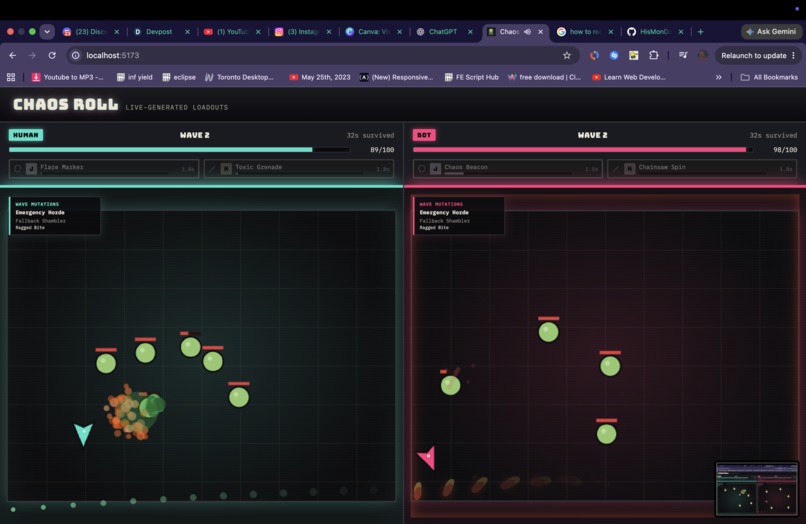Viewport: 806px width, 524px height.
Task: Open the apps grid in bookmarks bar
Action: point(11,77)
